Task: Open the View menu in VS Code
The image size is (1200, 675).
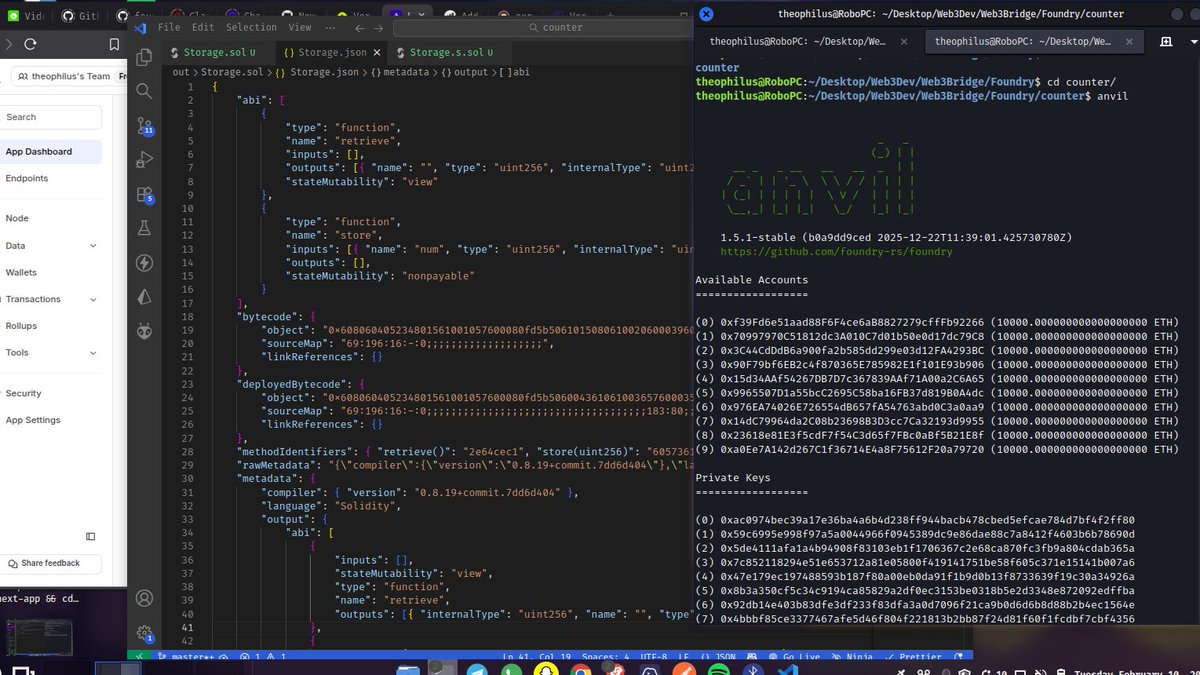Action: click(x=300, y=28)
